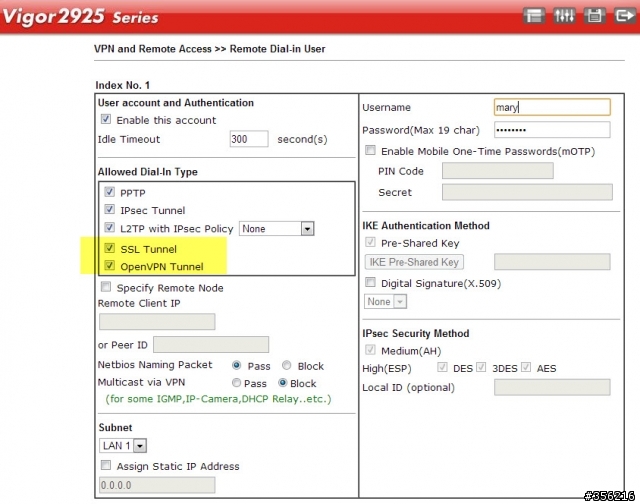Image resolution: width=640 pixels, height=504 pixels.
Task: Click the Password input field
Action: [552, 130]
